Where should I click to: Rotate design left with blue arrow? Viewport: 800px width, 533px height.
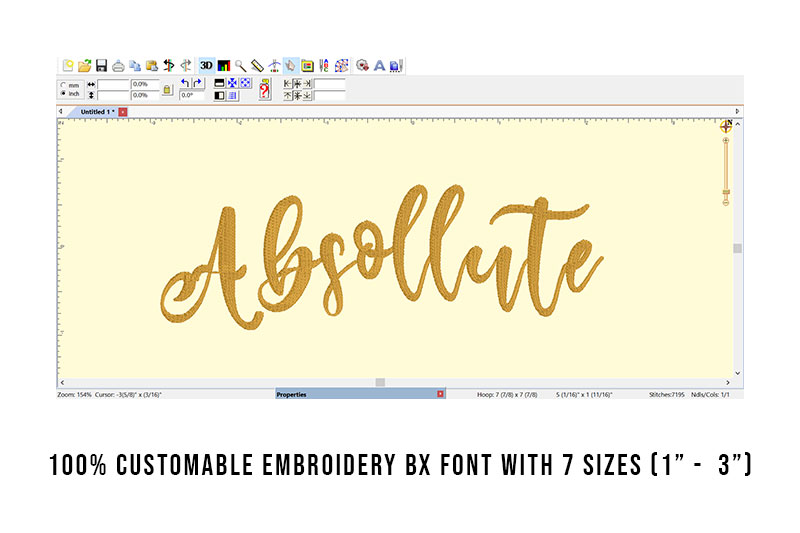185,83
